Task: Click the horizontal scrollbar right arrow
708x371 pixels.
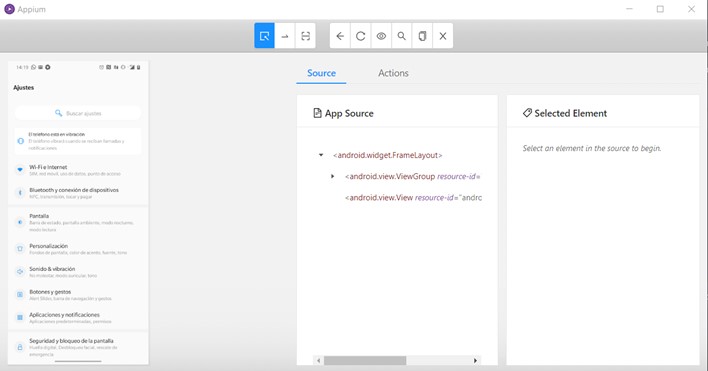Action: (475, 360)
